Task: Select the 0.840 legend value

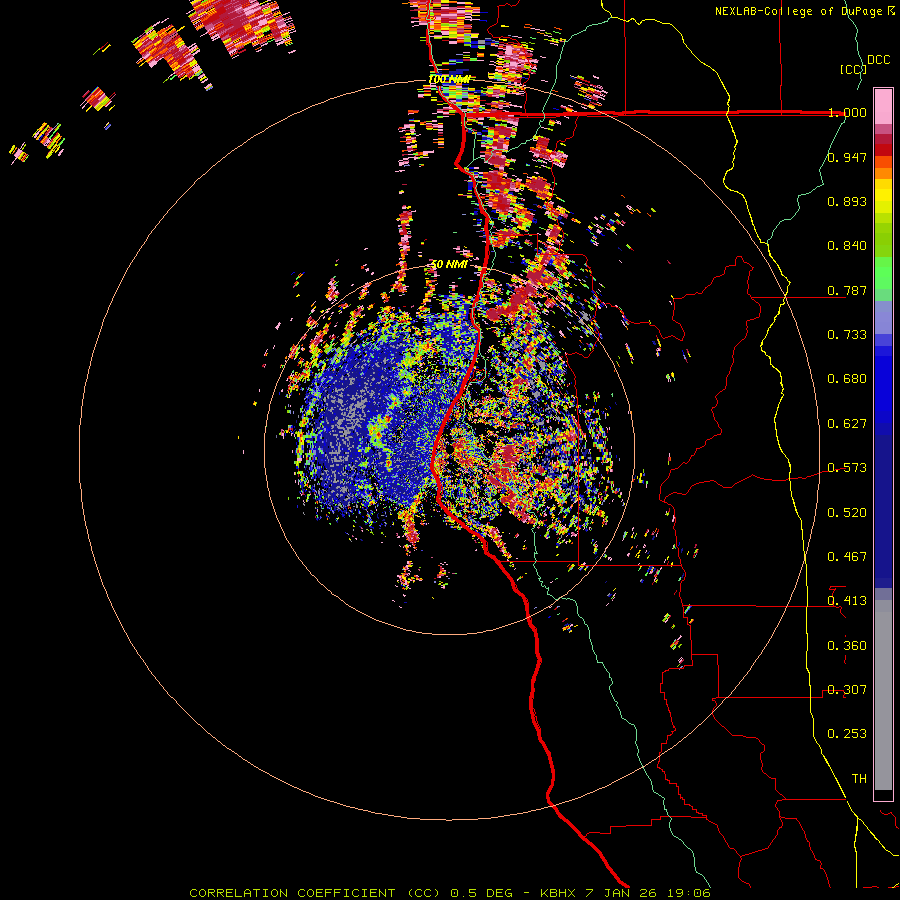Action: tap(847, 246)
